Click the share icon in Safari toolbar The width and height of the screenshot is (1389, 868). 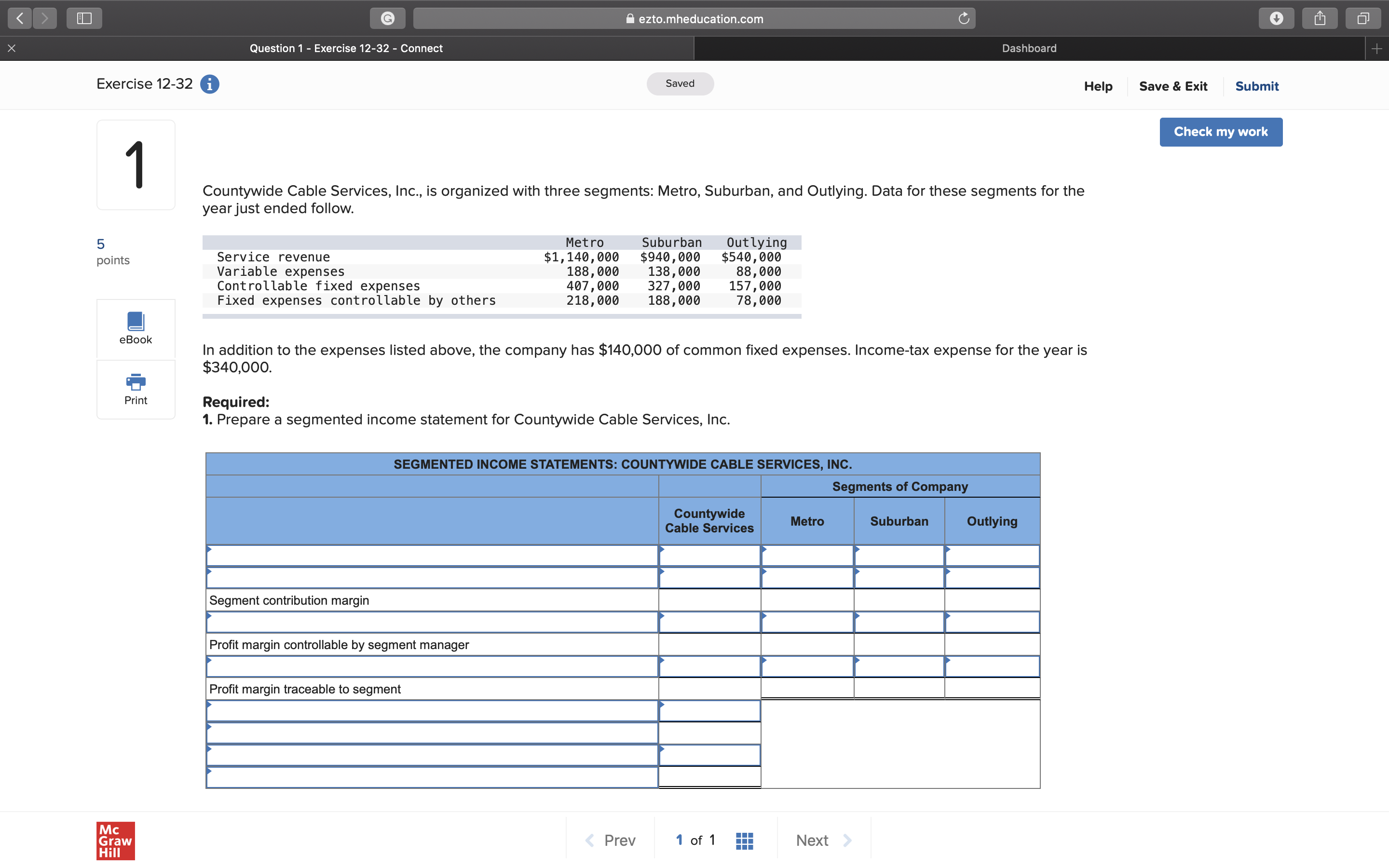(x=1320, y=18)
